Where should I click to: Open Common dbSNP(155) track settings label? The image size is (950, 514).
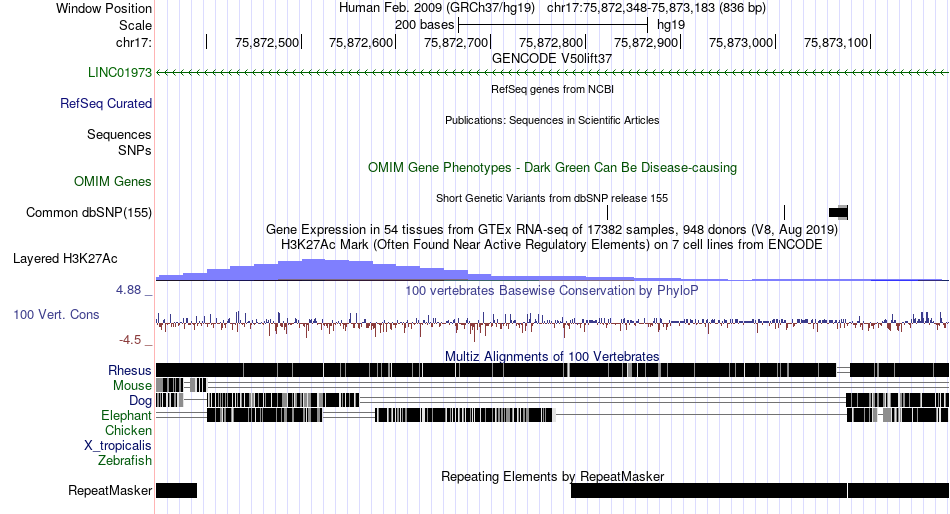[88, 213]
